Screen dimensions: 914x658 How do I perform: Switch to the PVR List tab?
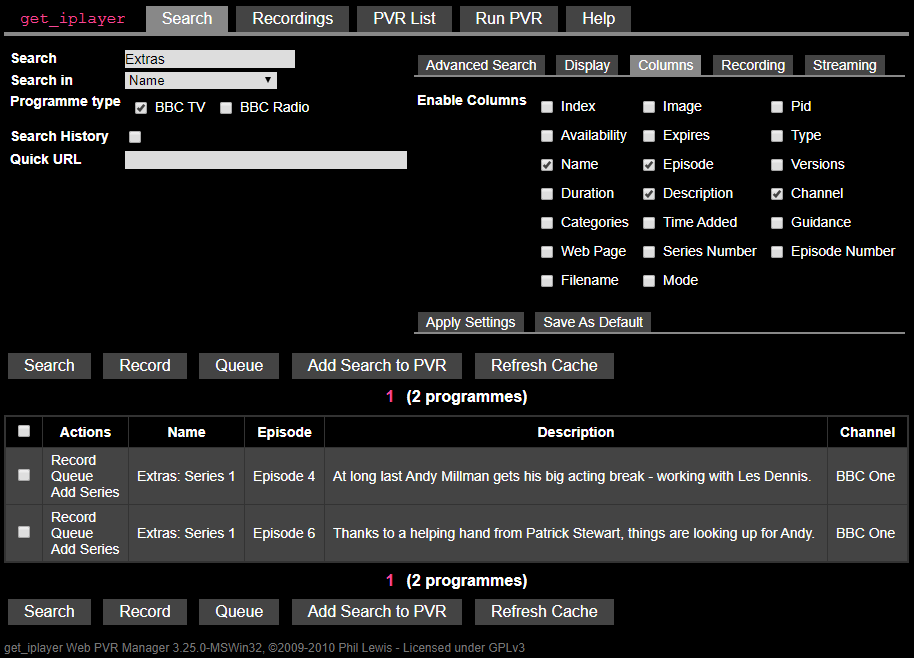(404, 19)
